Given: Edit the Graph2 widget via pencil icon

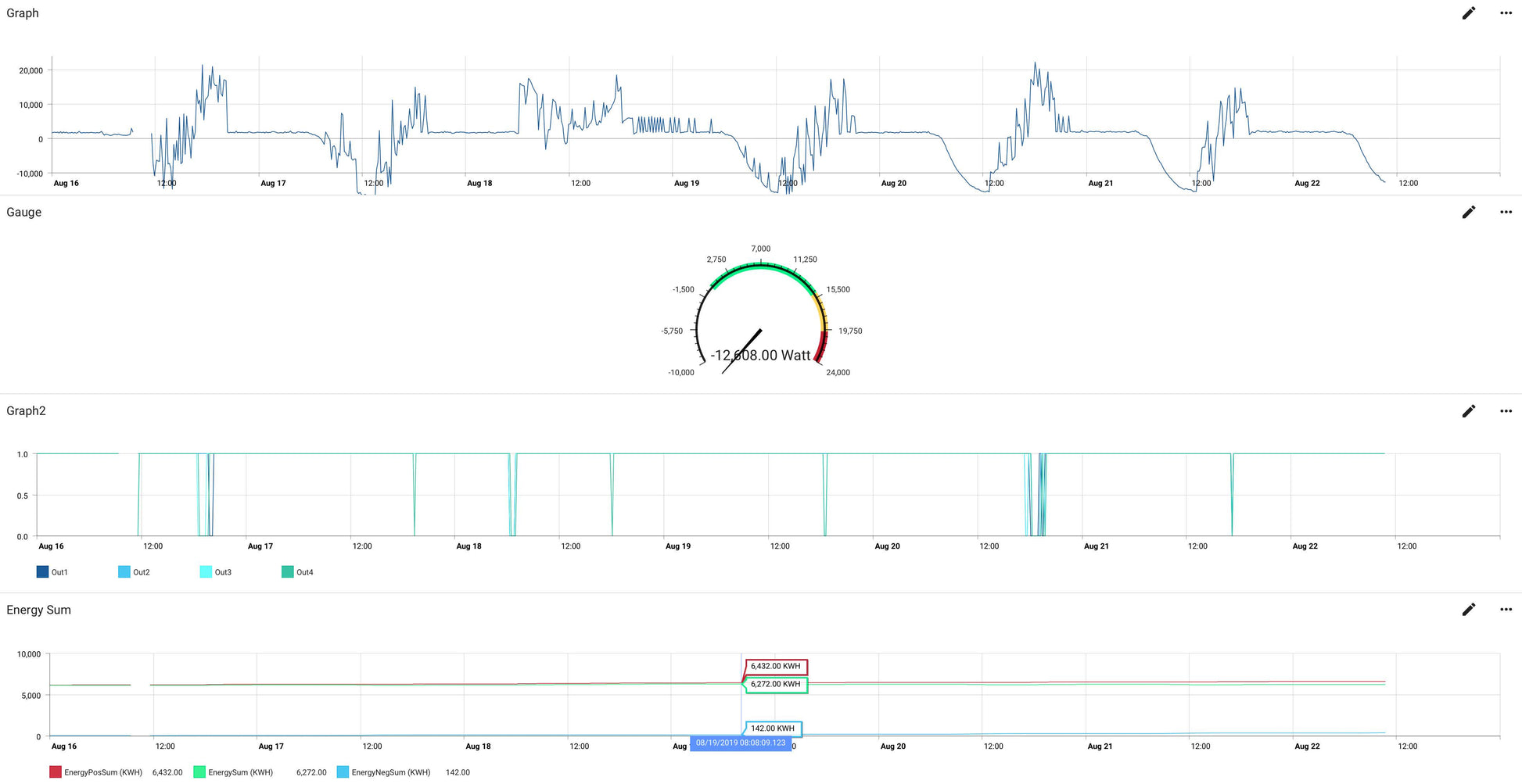Looking at the screenshot, I should tap(1468, 411).
